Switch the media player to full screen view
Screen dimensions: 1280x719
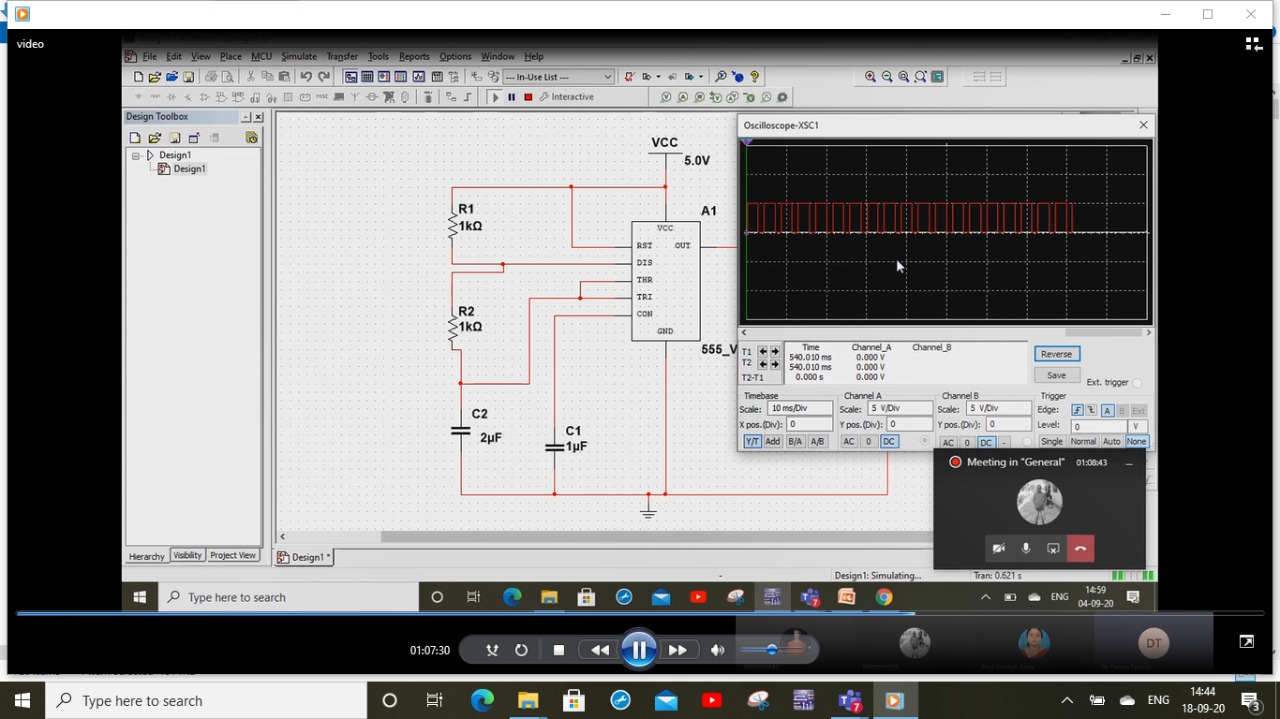click(1246, 642)
